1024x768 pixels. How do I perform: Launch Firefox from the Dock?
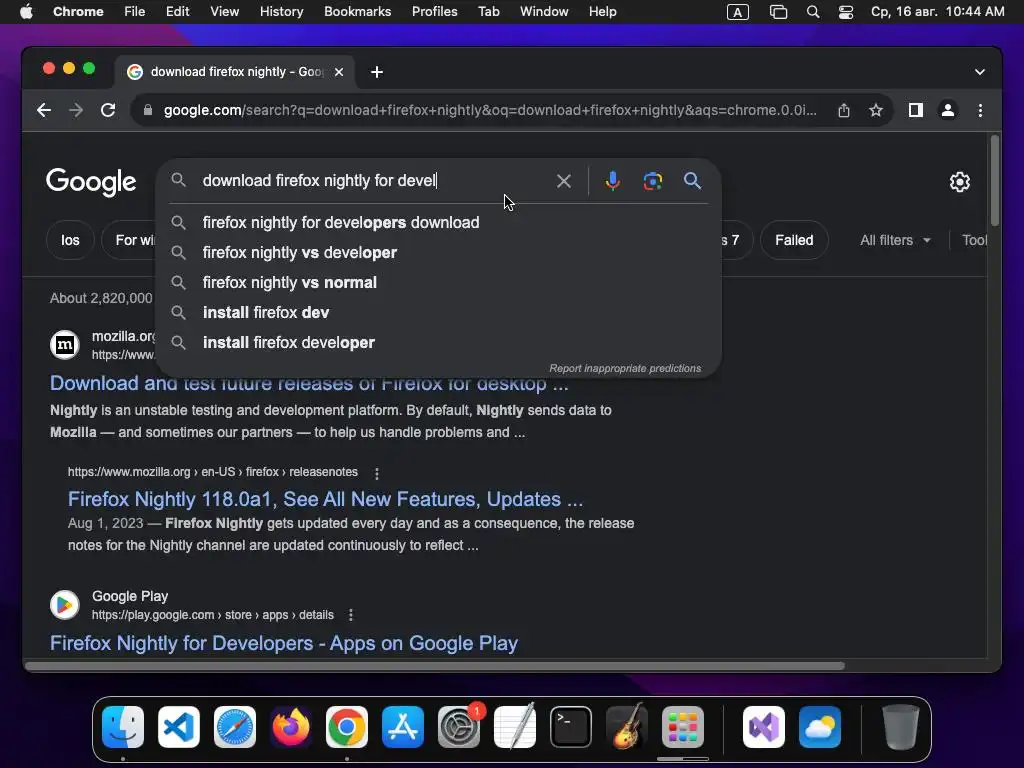pyautogui.click(x=291, y=727)
